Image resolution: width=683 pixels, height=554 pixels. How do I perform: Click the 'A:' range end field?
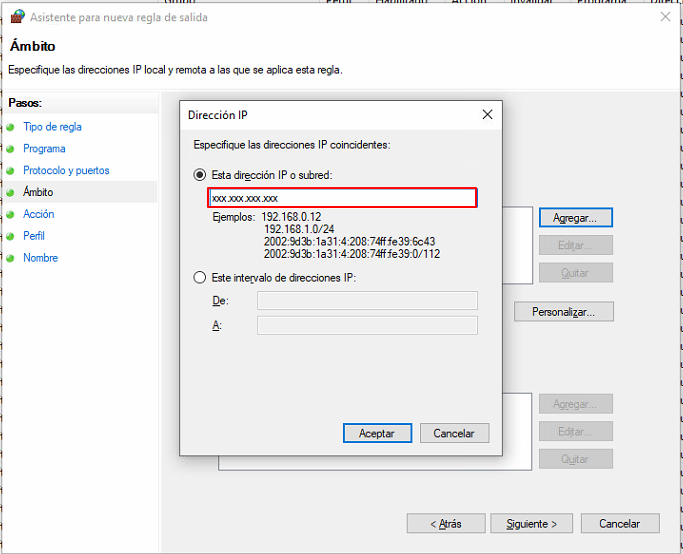pos(367,325)
